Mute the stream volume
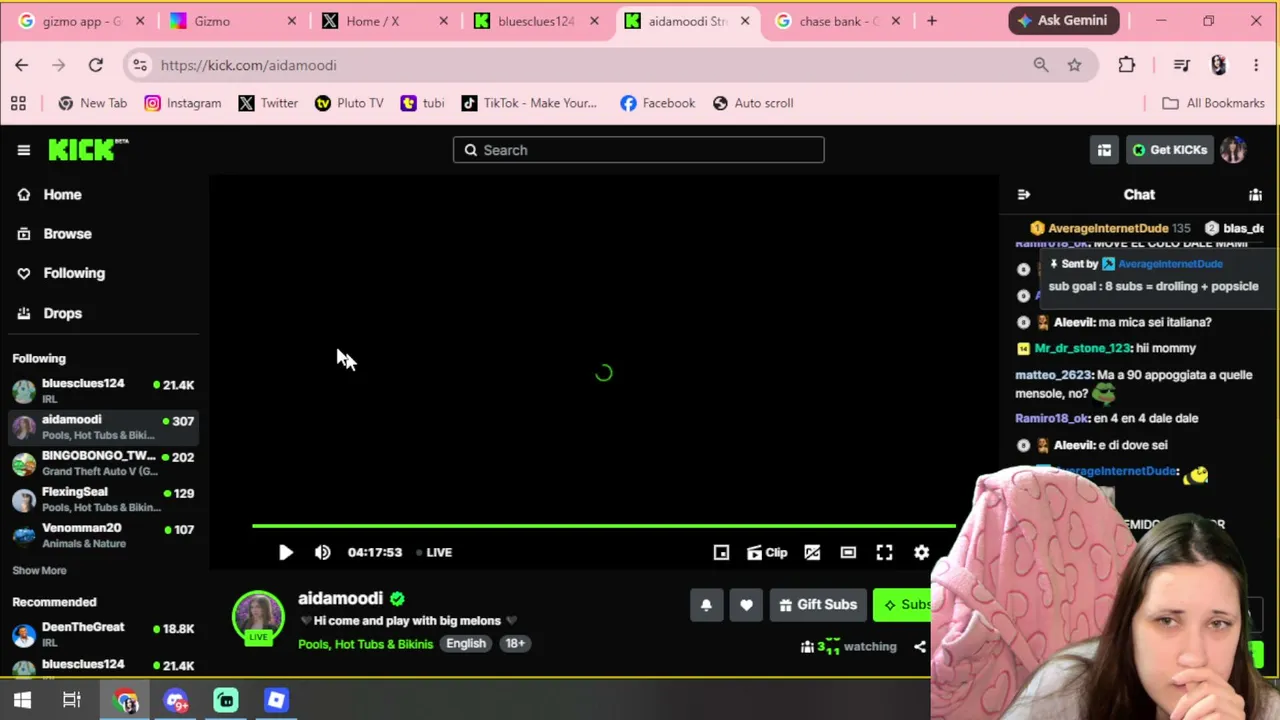This screenshot has width=1280, height=720. click(x=322, y=552)
